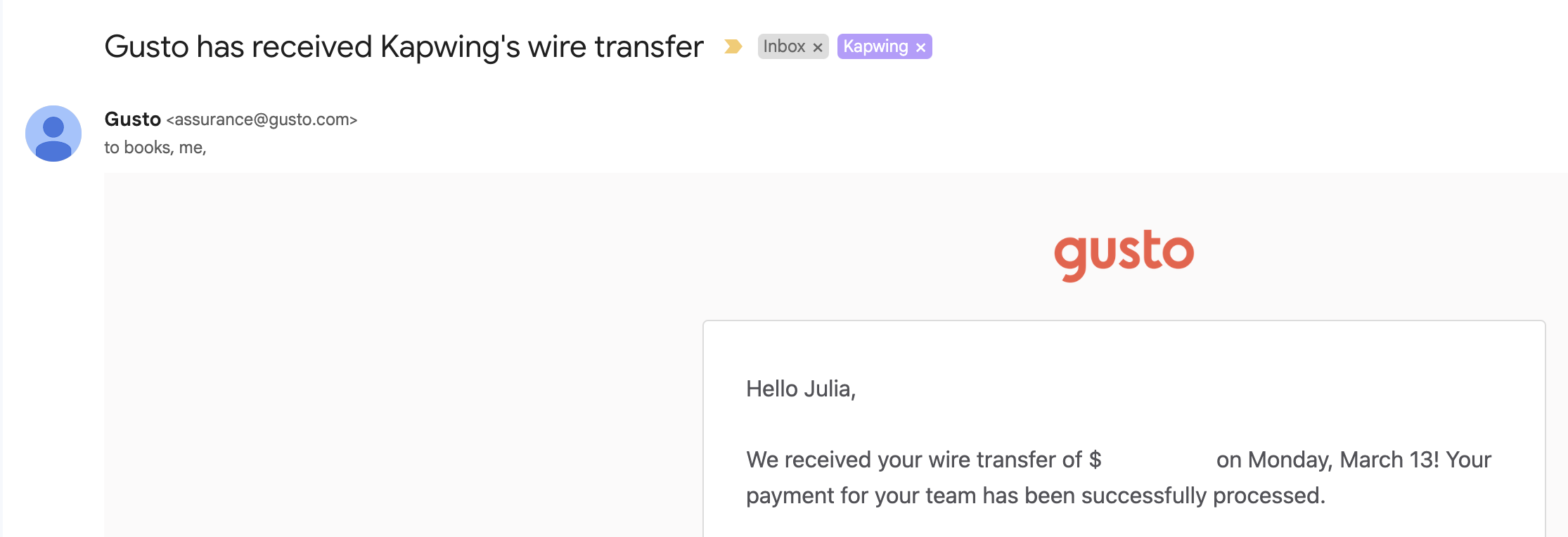The image size is (1568, 537).
Task: Click the yellow importance marker arrow
Action: (733, 46)
